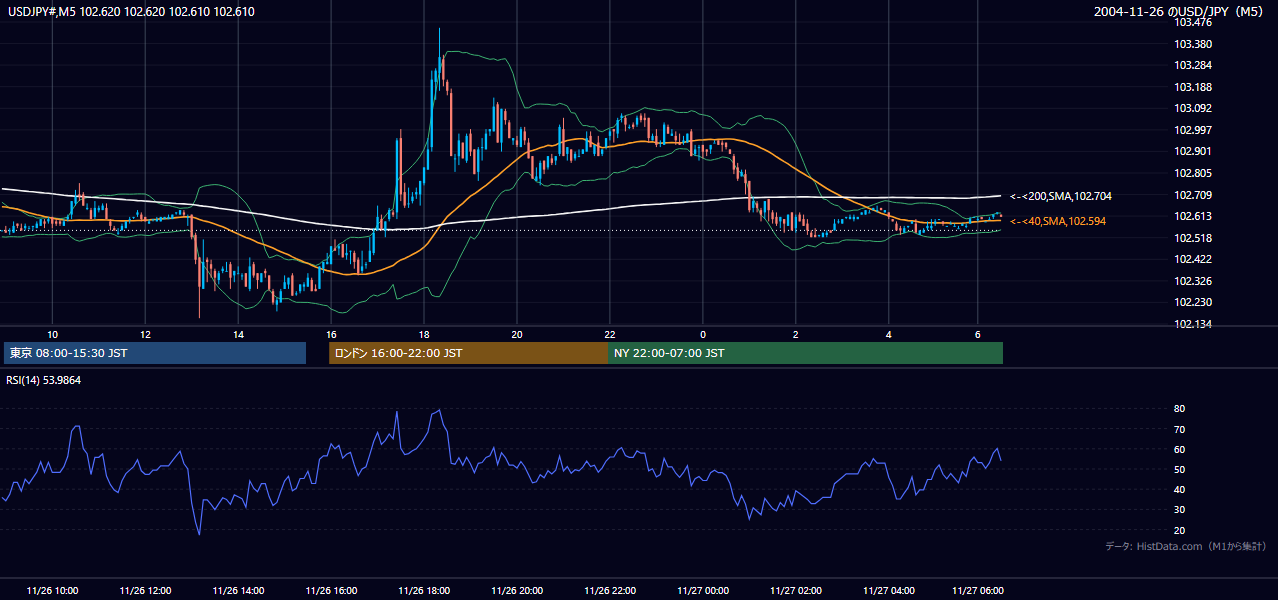1278x600 pixels.
Task: Click the 11/26 20:00 date label
Action: [517, 590]
